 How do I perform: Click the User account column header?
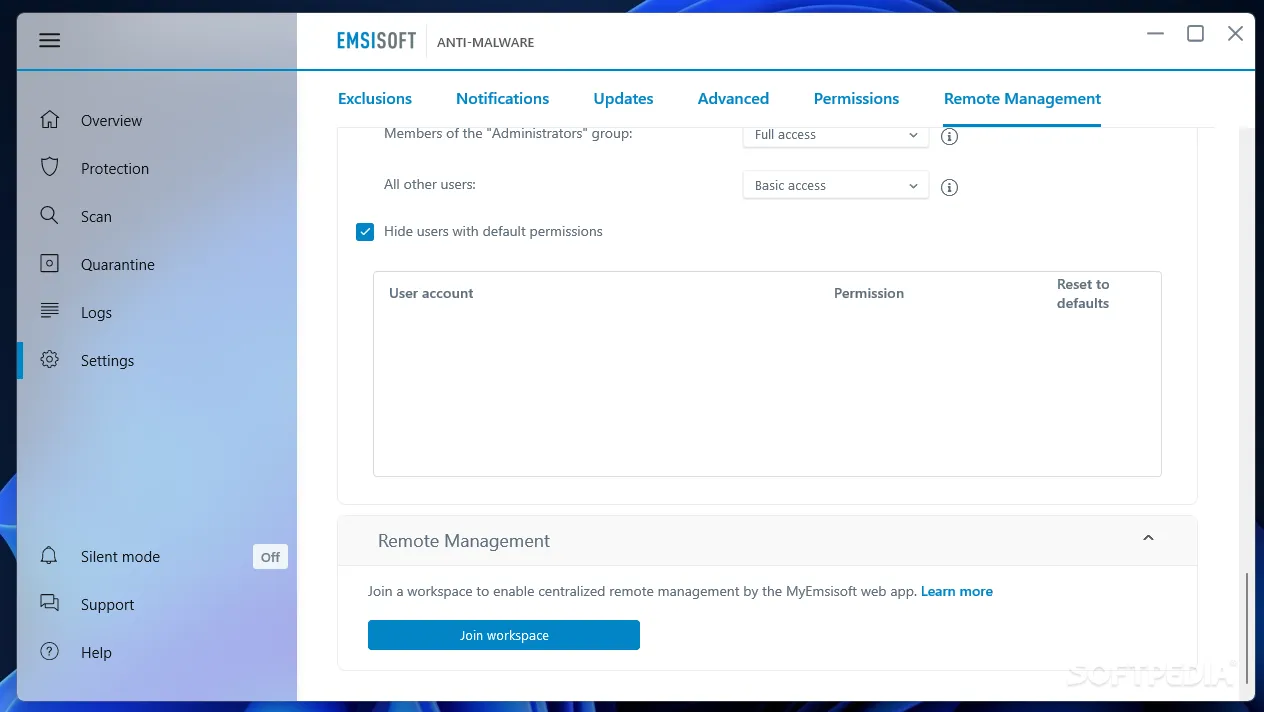click(431, 293)
